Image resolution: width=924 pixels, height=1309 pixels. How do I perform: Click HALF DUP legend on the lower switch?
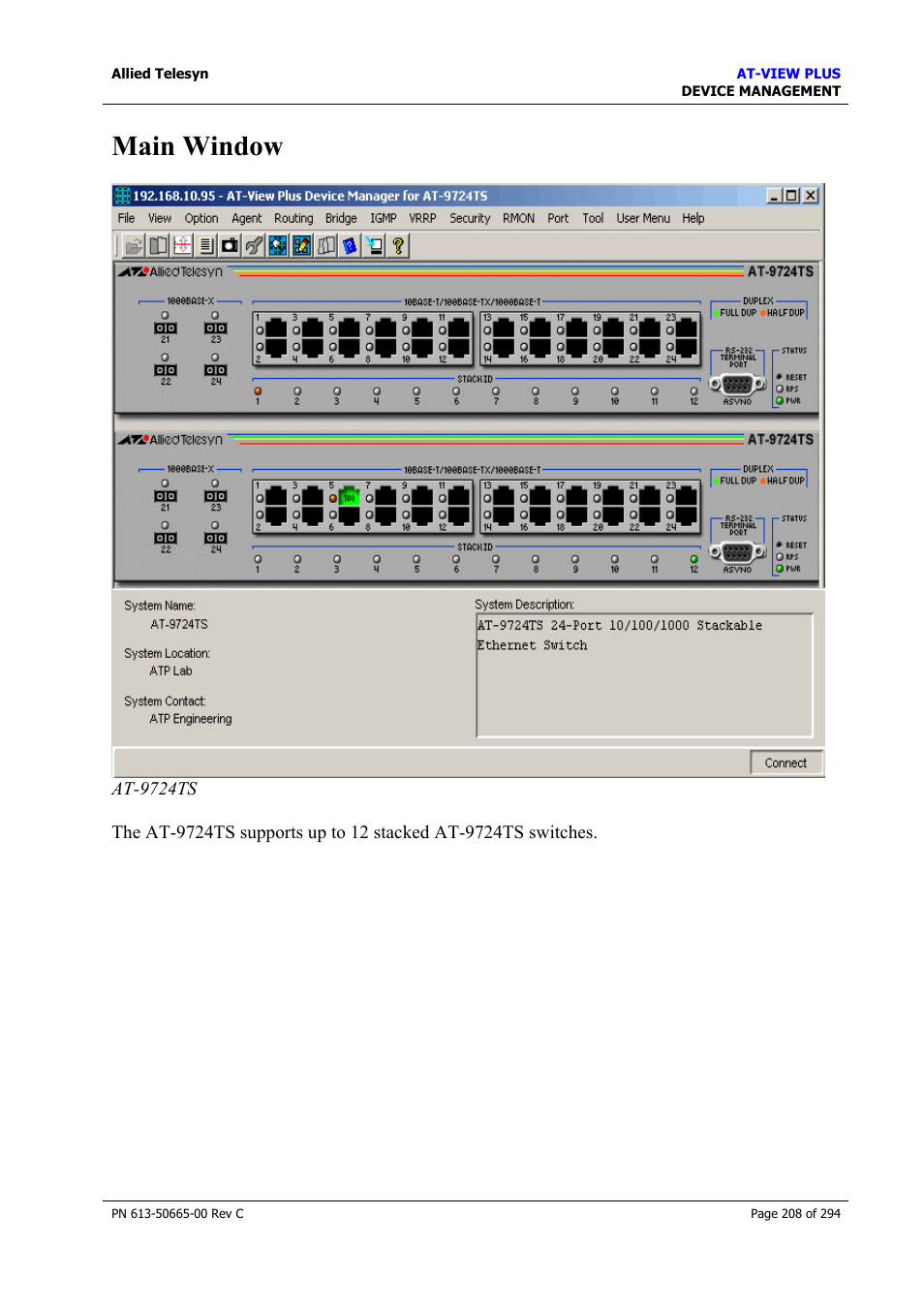784,481
